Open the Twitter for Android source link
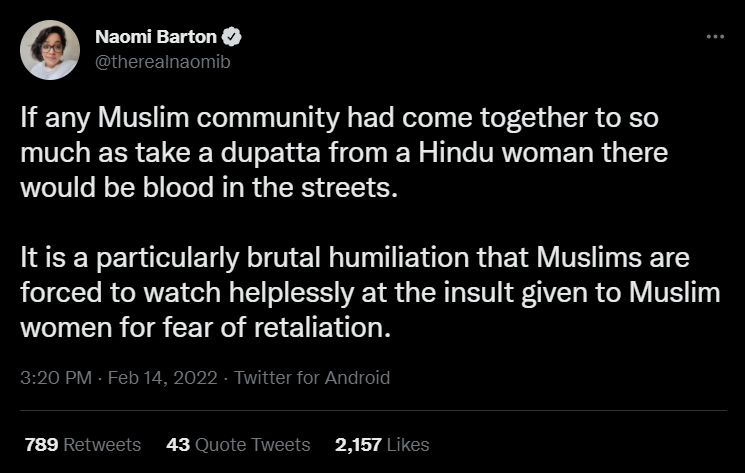This screenshot has width=745, height=473. tap(311, 378)
